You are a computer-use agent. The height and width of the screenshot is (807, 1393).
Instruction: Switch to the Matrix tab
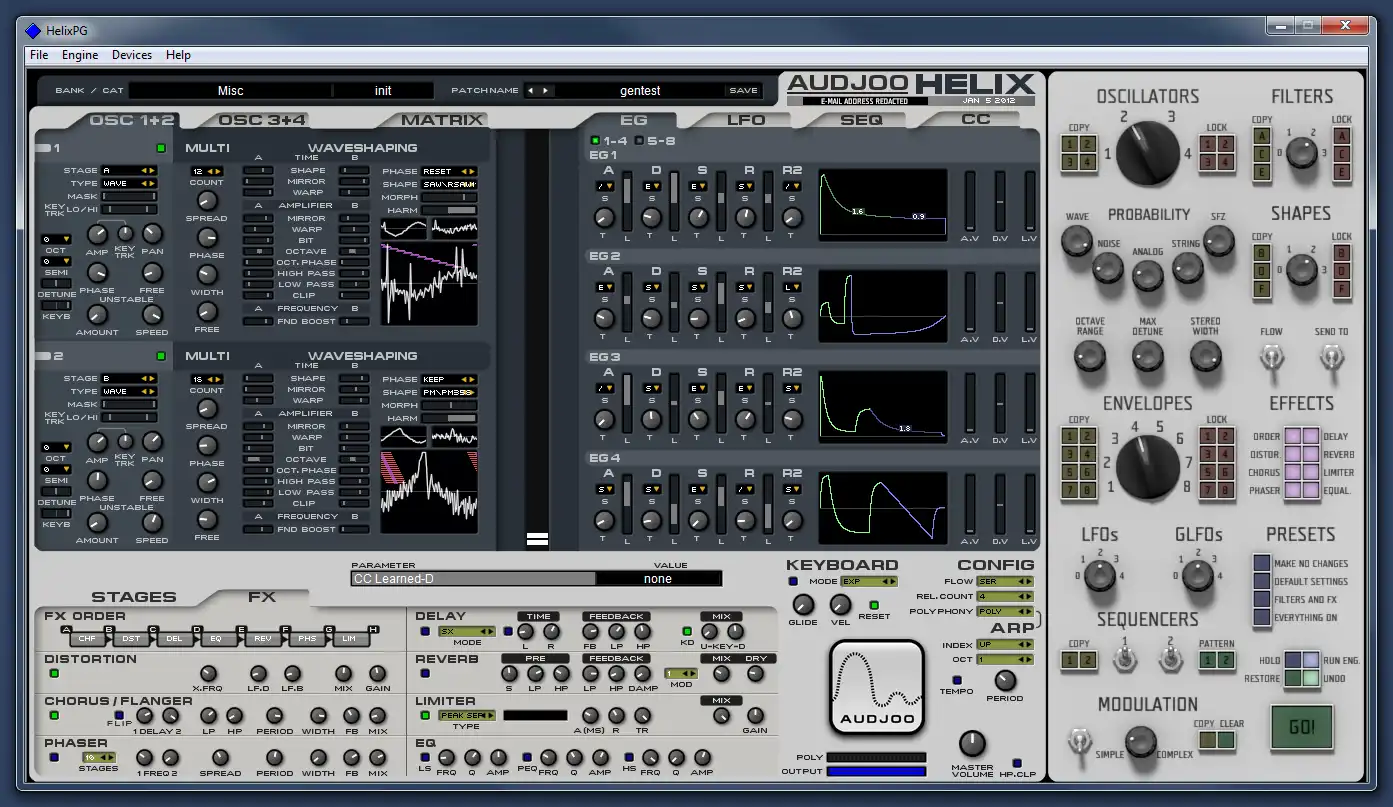442,120
